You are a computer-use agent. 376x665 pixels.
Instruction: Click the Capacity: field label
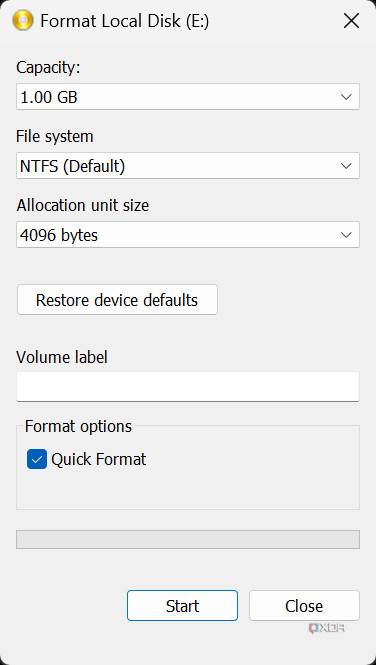tap(48, 67)
